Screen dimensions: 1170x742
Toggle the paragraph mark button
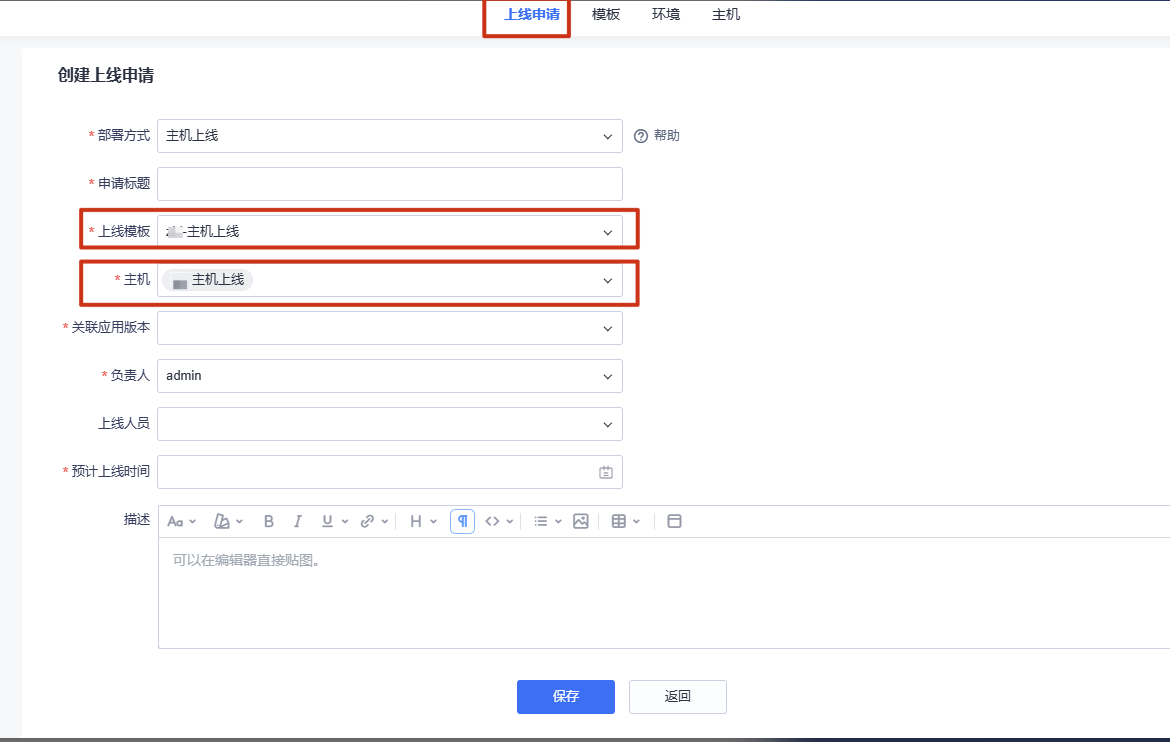click(x=463, y=521)
